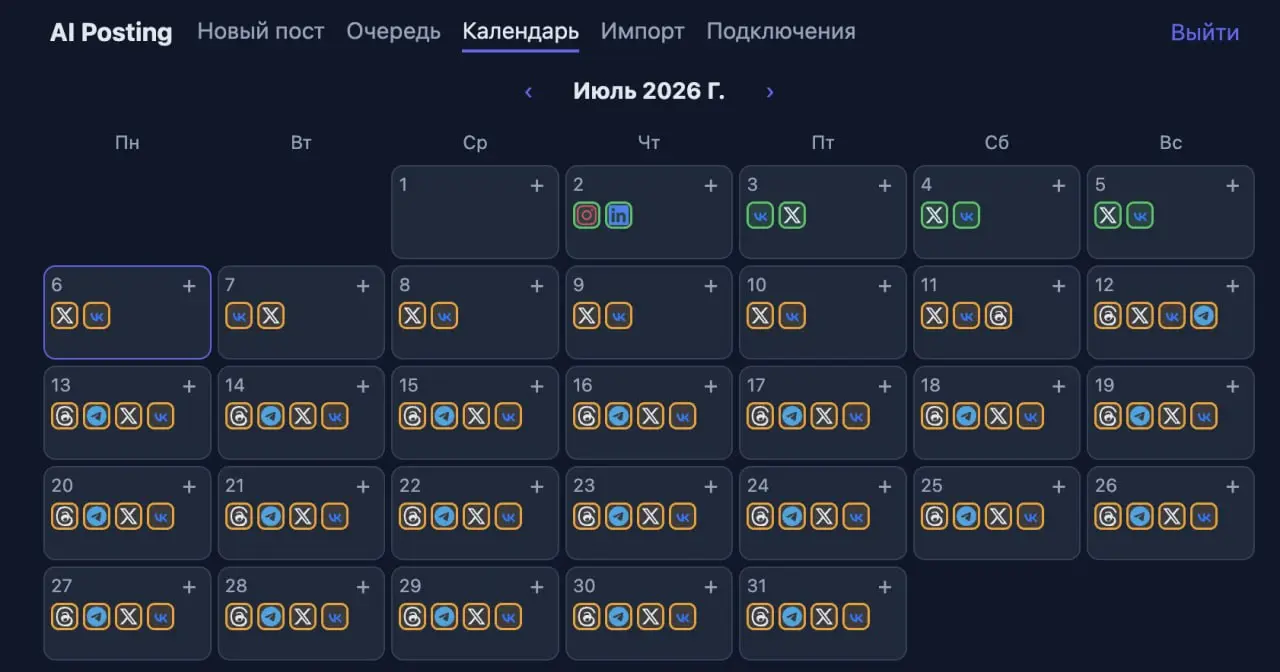
Task: Add a post on July 31
Action: click(885, 587)
